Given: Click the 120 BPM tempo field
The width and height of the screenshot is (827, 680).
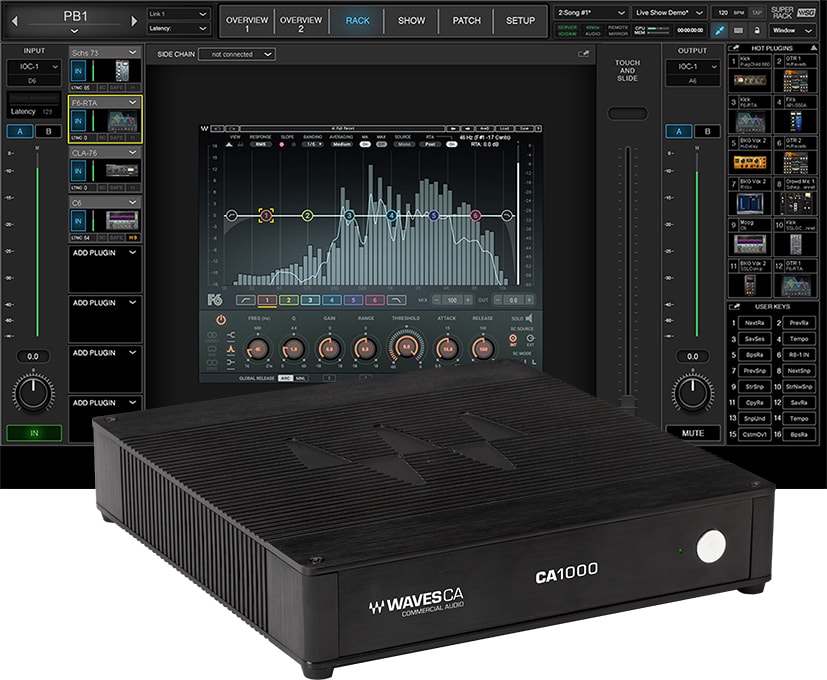Looking at the screenshot, I should pos(730,13).
